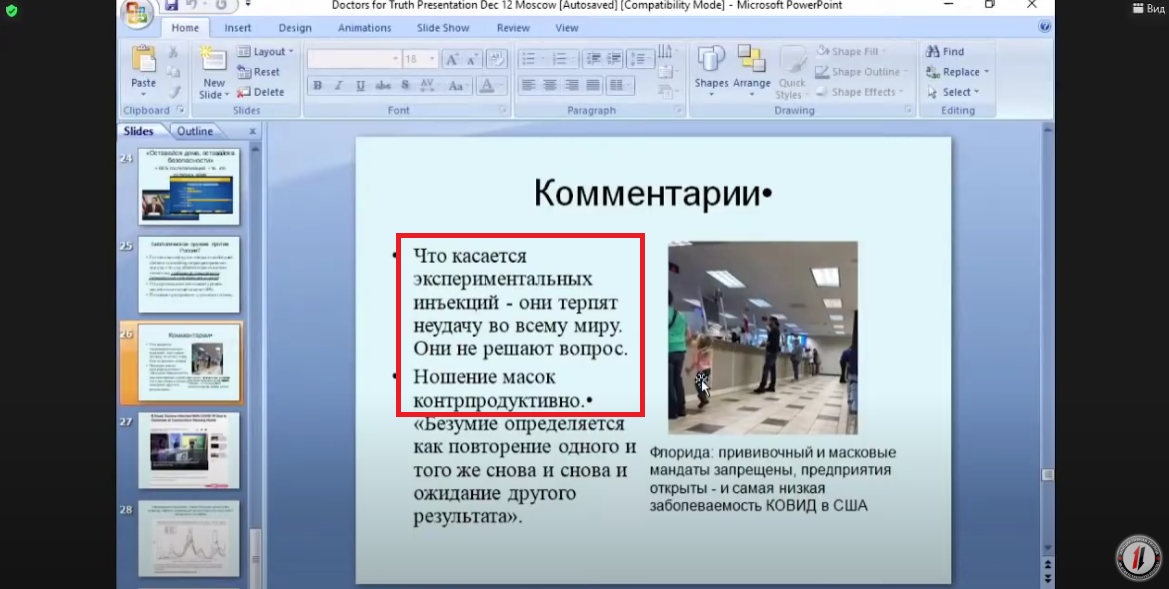Click the Decrease Font Size icon
This screenshot has height=589, width=1169.
tap(471, 59)
